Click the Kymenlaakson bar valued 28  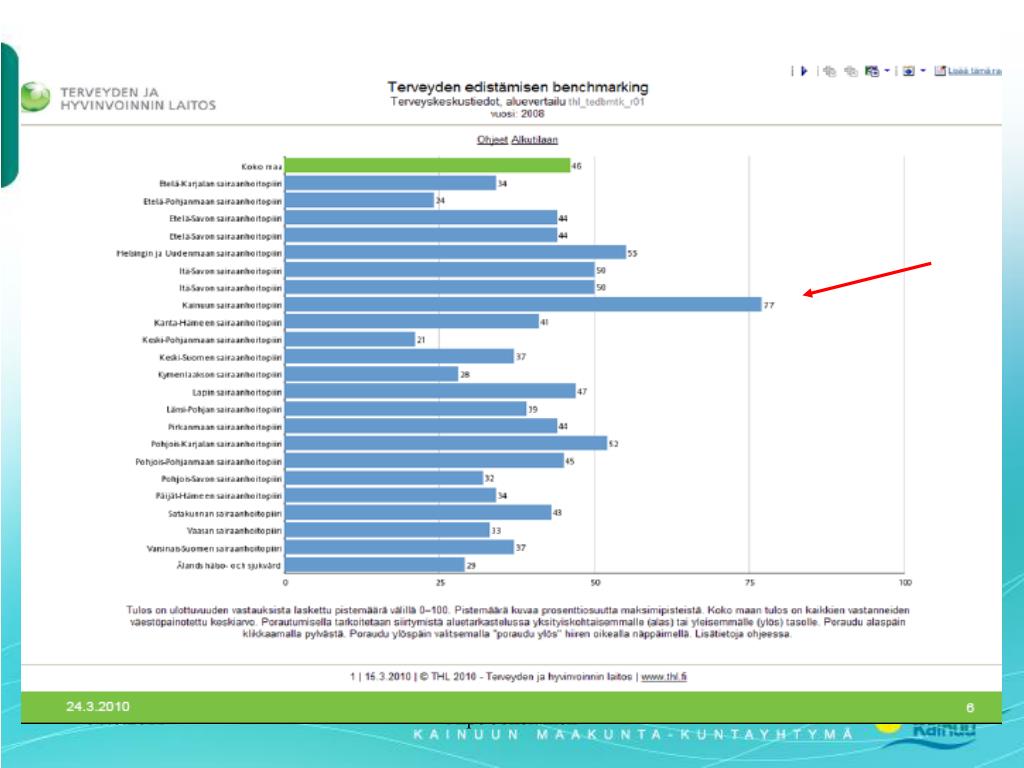[x=372, y=374]
